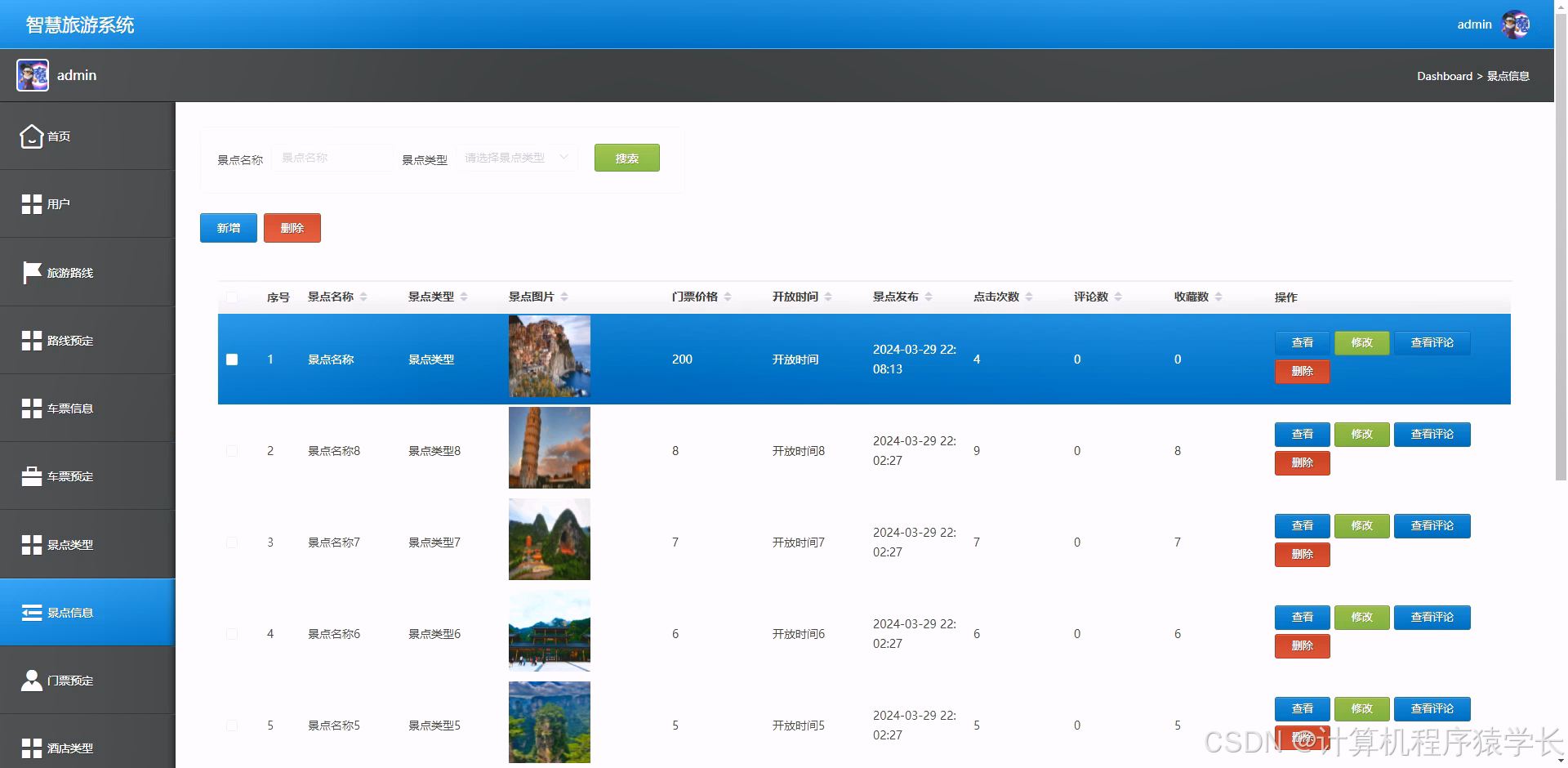Screen dimensions: 1568x768
Task: Click the blue 新增 button
Action: pyautogui.click(x=229, y=228)
